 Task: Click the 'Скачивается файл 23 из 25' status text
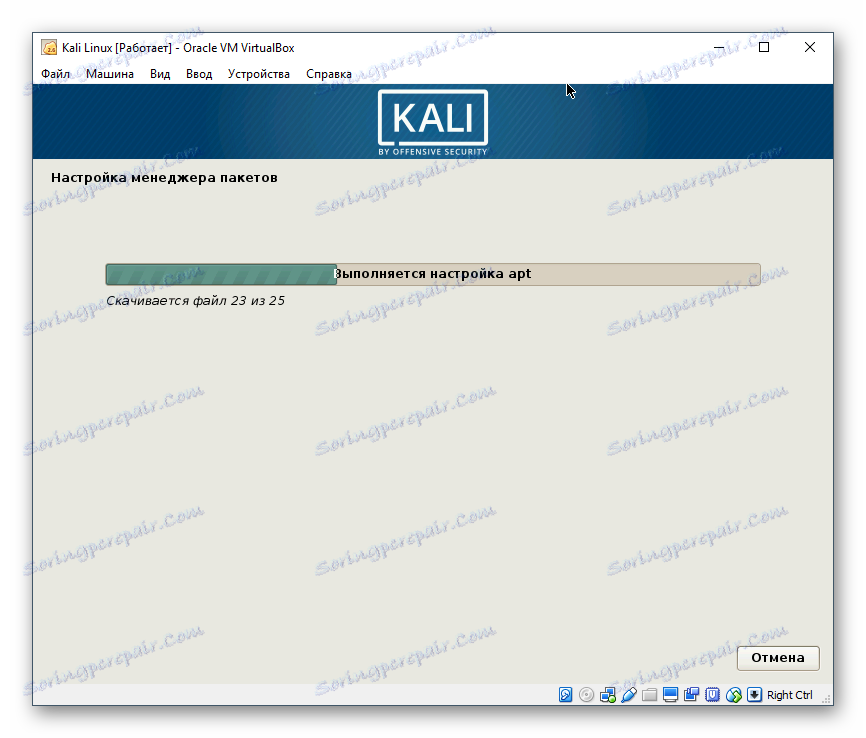coord(196,301)
